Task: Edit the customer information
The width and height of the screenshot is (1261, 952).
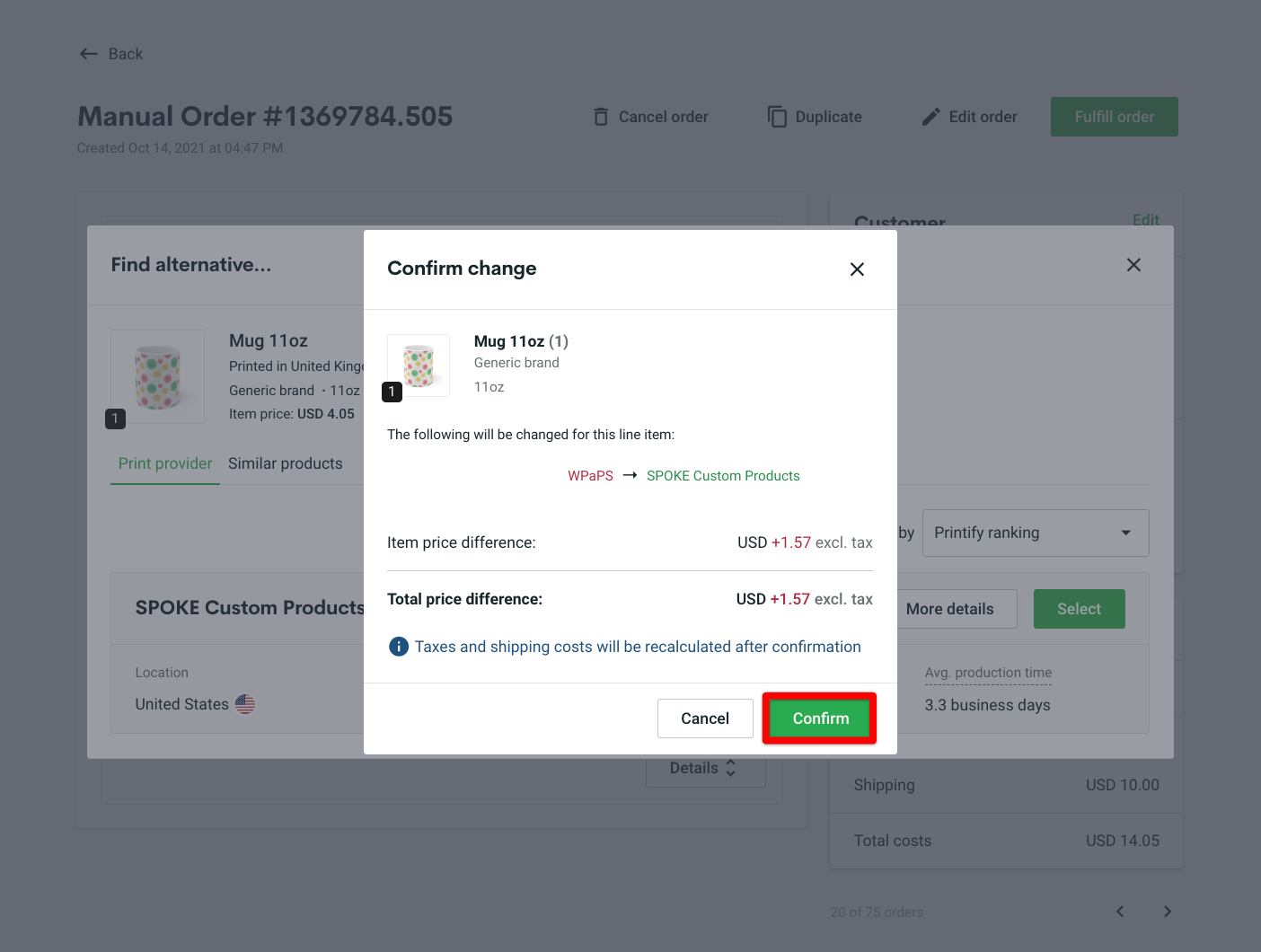Action: [x=1145, y=220]
